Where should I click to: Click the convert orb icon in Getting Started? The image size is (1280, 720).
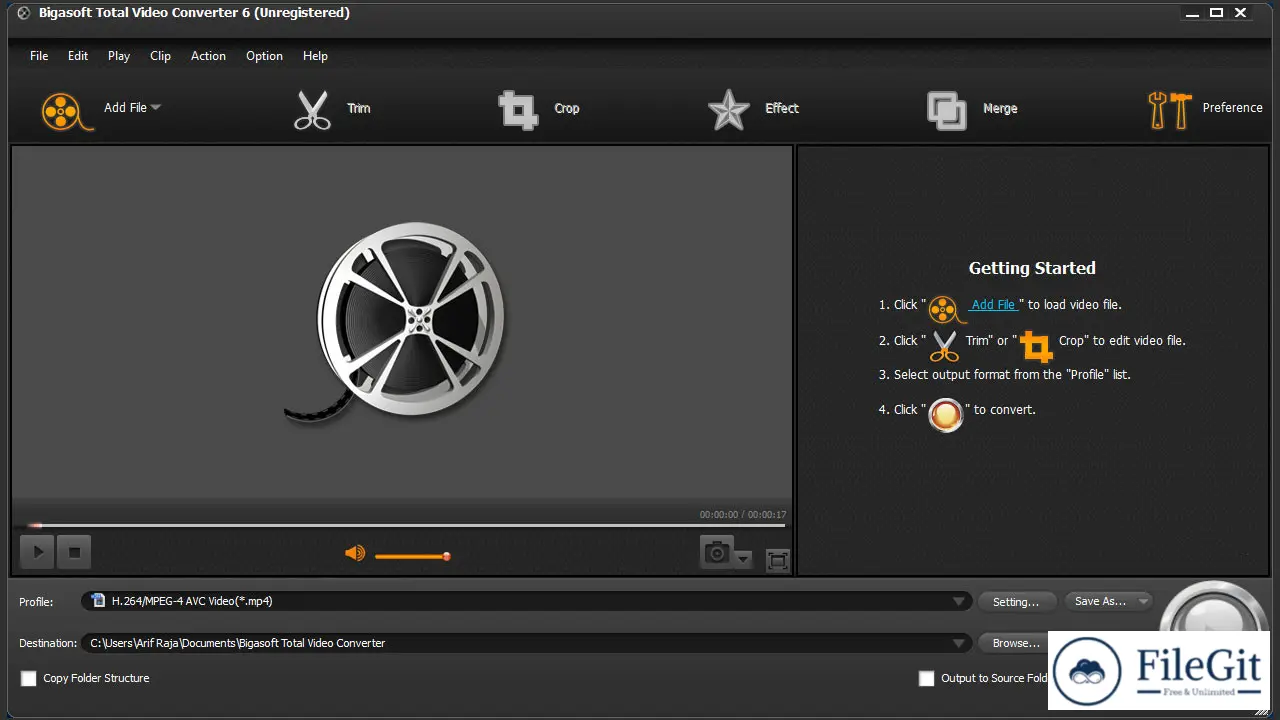[x=945, y=414]
